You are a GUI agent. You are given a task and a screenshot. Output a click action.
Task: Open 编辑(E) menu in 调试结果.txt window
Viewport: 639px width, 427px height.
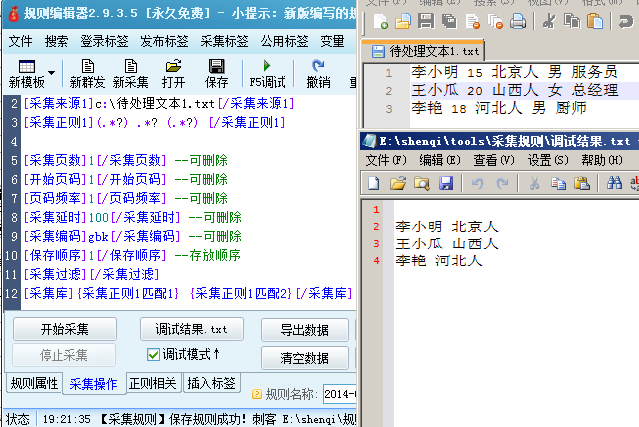click(x=440, y=160)
